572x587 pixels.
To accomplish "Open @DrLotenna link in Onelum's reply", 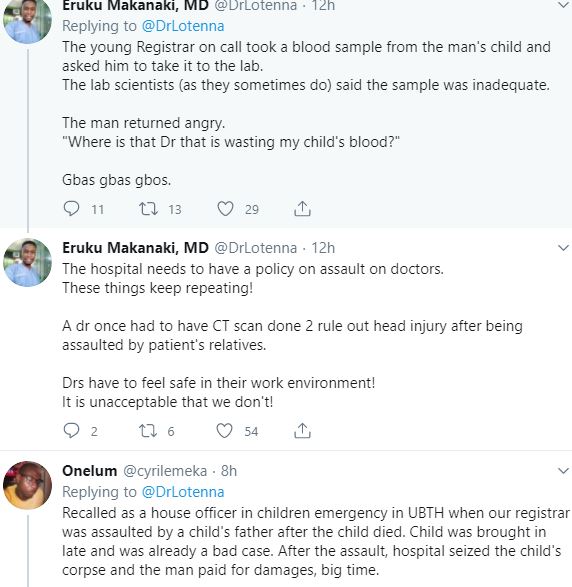I will tap(183, 492).
